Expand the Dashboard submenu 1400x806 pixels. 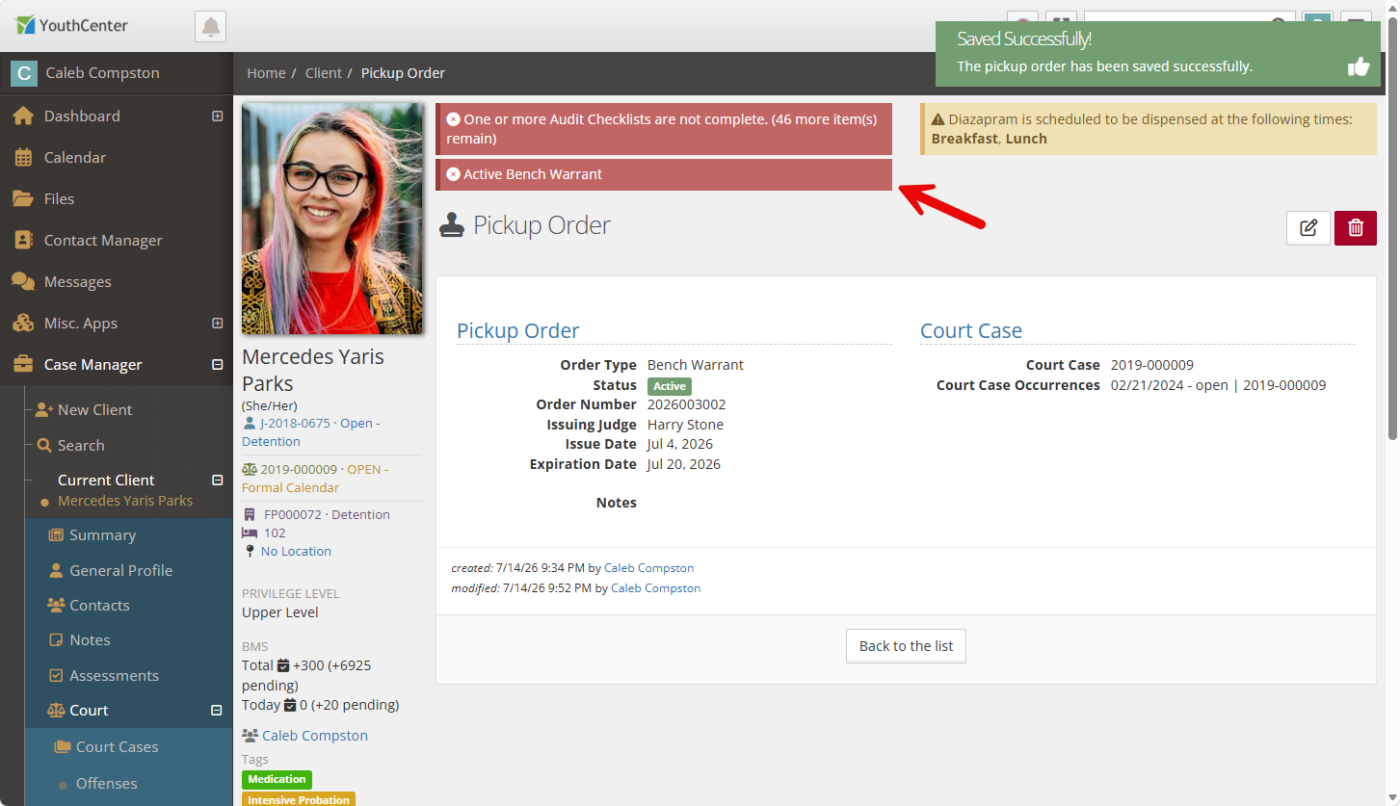pos(217,116)
